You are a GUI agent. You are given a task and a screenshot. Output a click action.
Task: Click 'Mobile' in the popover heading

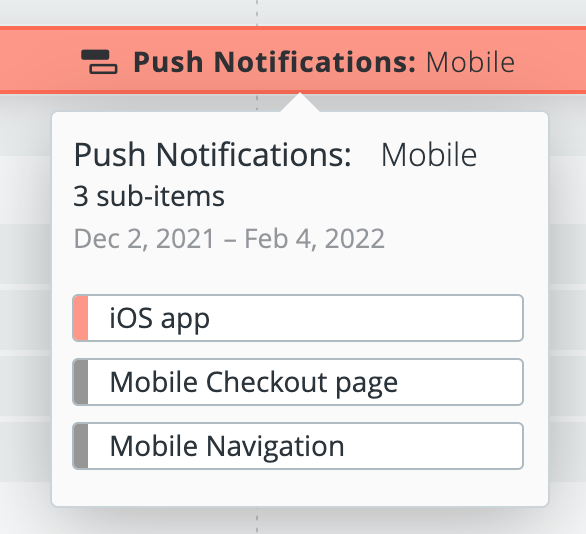429,155
